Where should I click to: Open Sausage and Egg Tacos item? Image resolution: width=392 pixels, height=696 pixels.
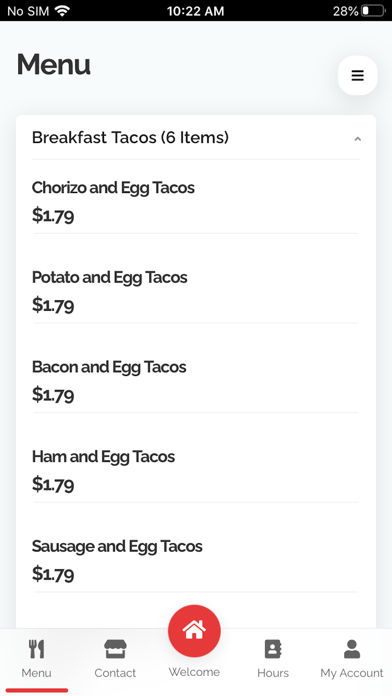tap(196, 560)
